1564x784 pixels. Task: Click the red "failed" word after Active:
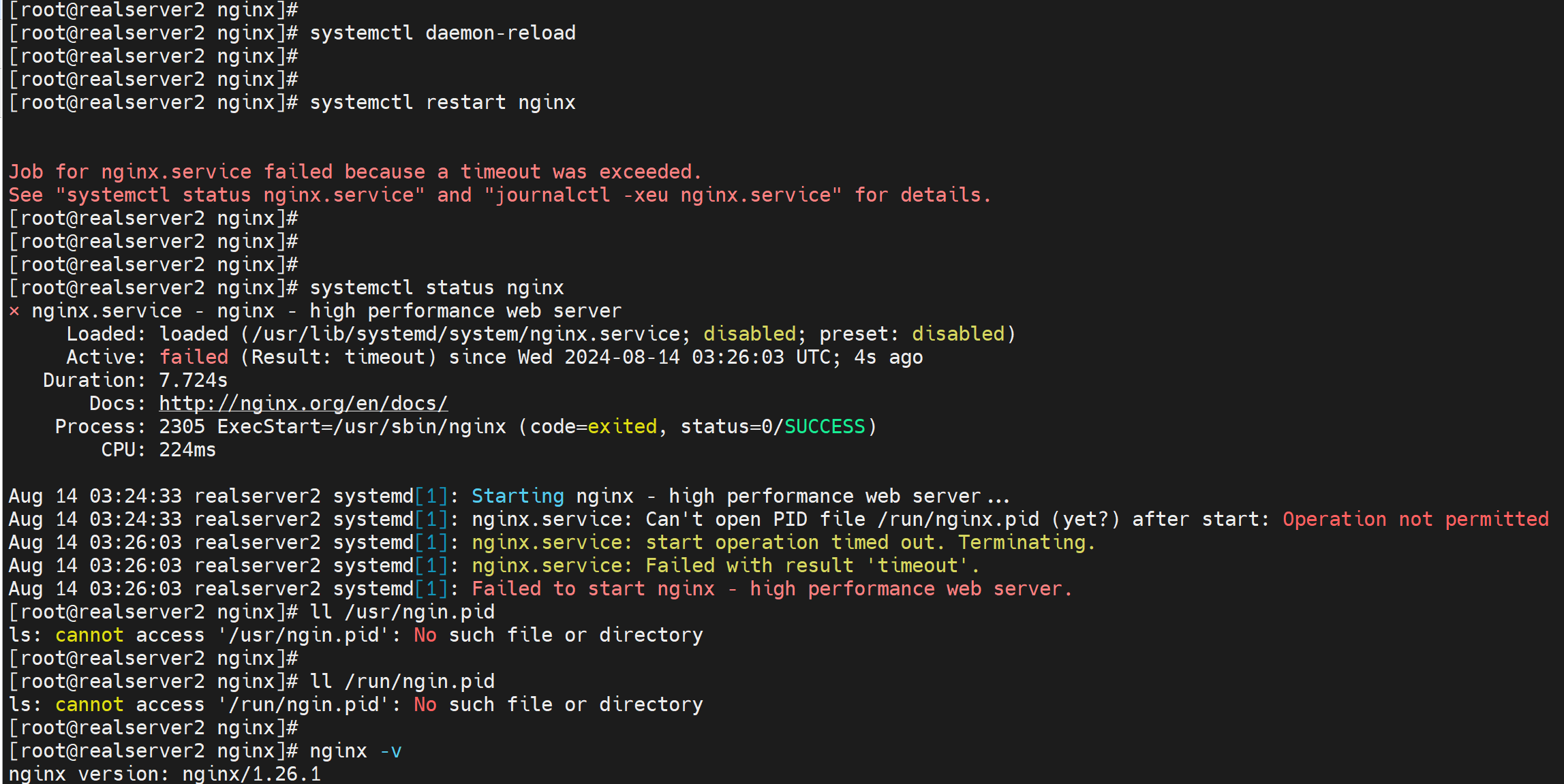194,357
